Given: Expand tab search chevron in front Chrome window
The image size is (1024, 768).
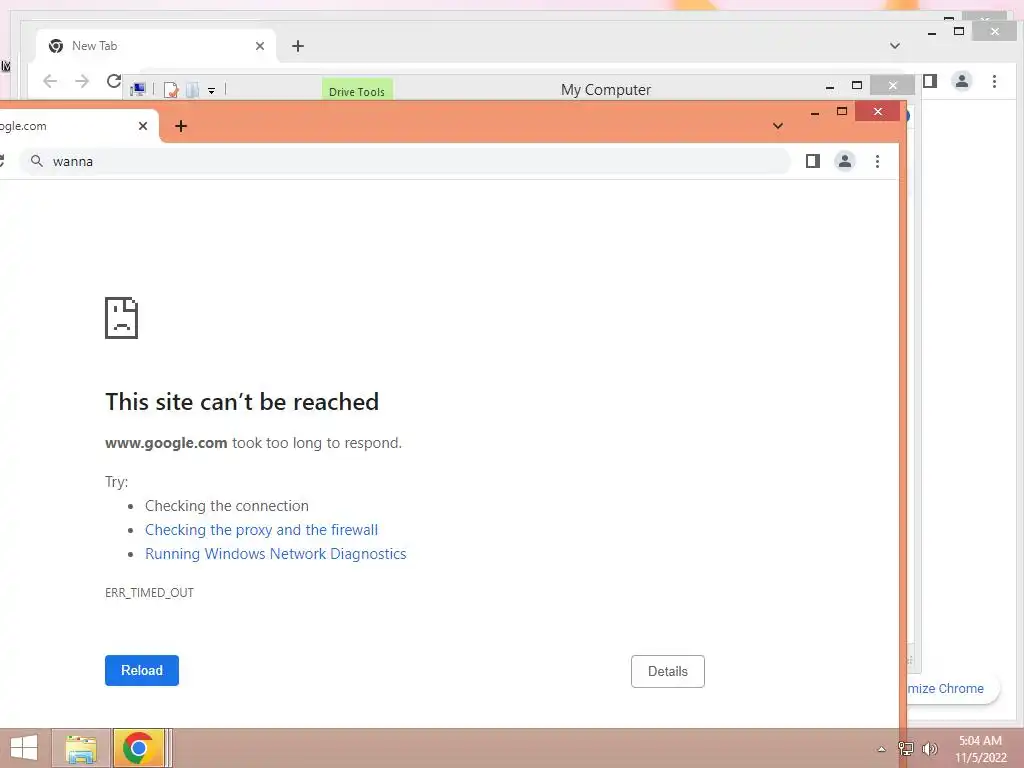Looking at the screenshot, I should [x=778, y=126].
